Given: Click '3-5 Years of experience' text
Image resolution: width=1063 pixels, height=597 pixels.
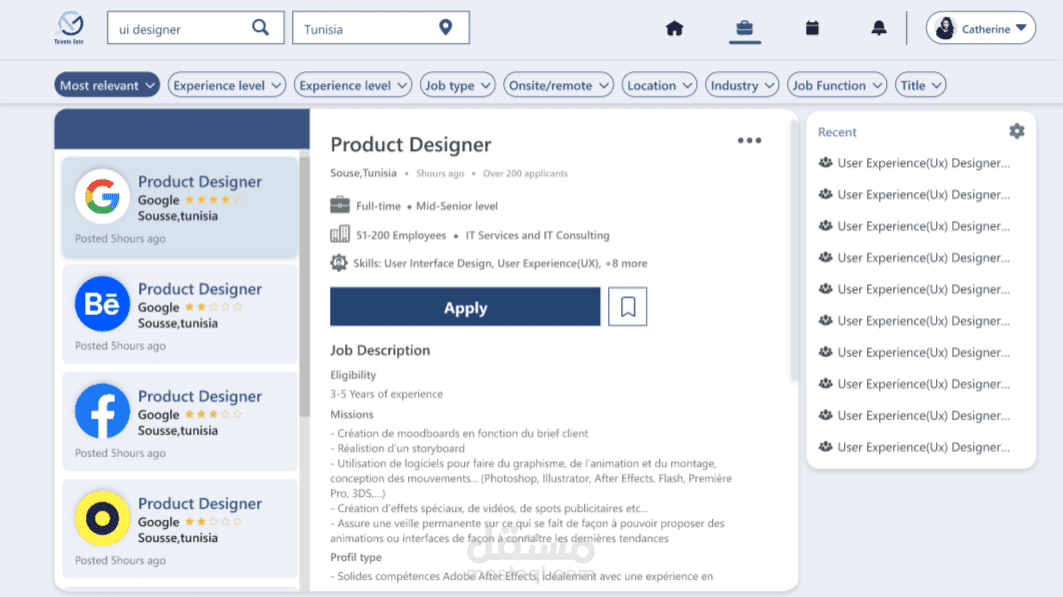Looking at the screenshot, I should click(x=386, y=394).
